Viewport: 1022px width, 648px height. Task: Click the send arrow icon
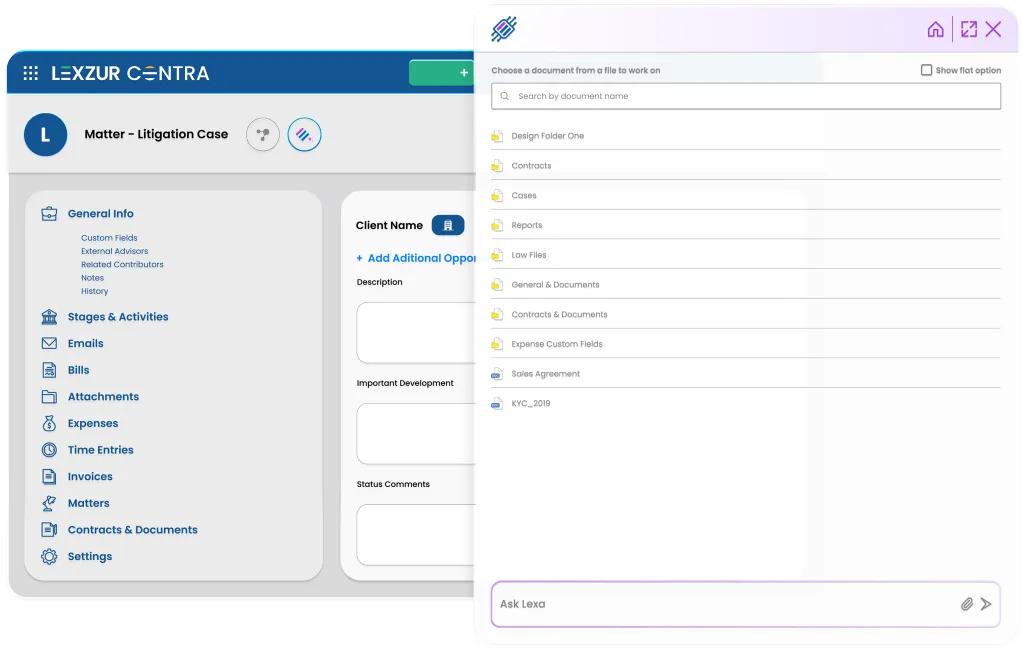[986, 604]
